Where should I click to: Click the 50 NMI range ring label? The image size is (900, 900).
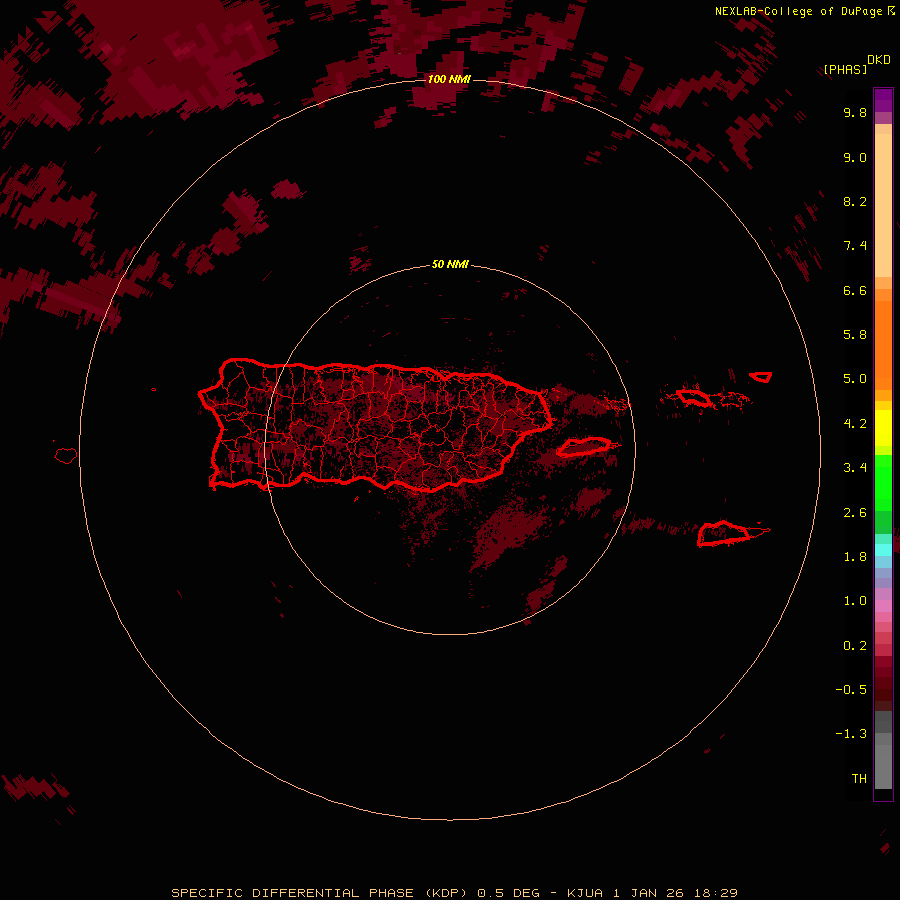[450, 265]
